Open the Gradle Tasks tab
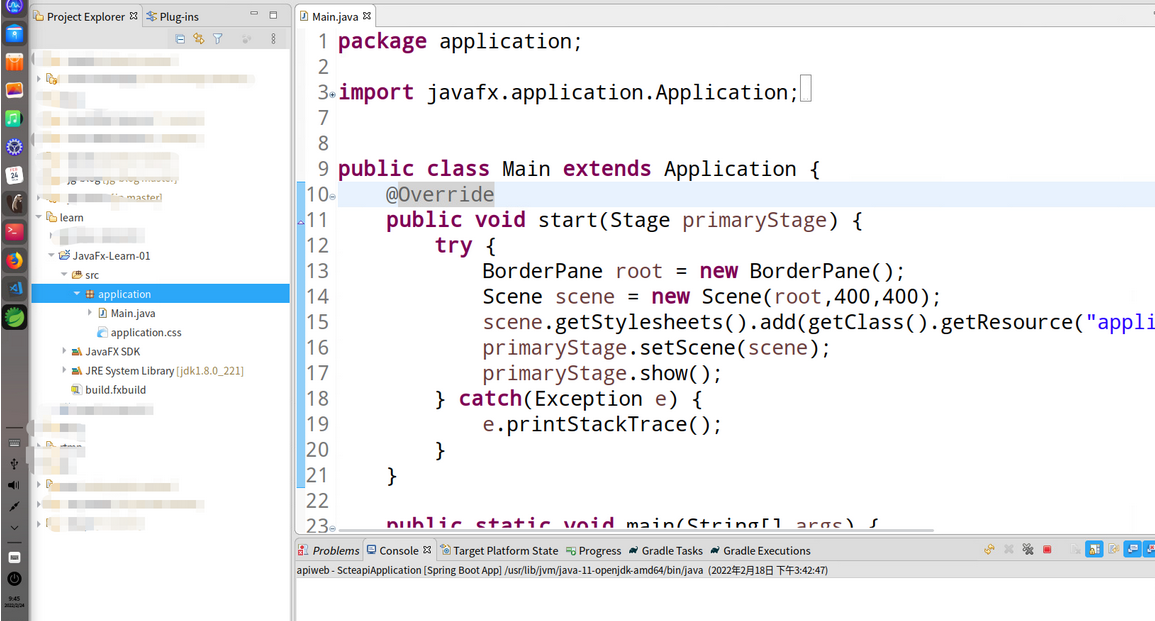1155x621 pixels. [x=666, y=550]
